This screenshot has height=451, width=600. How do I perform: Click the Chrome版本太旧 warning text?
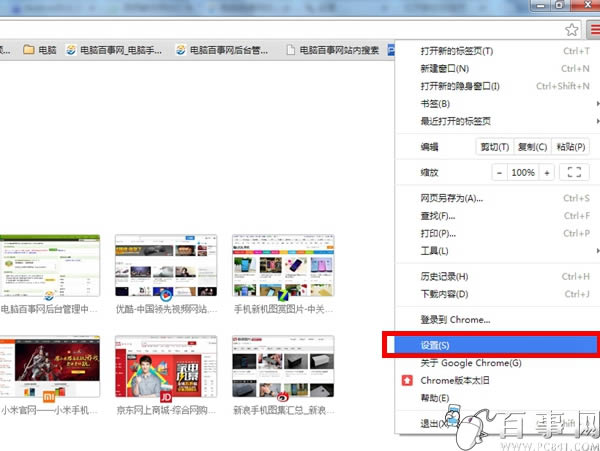[455, 381]
